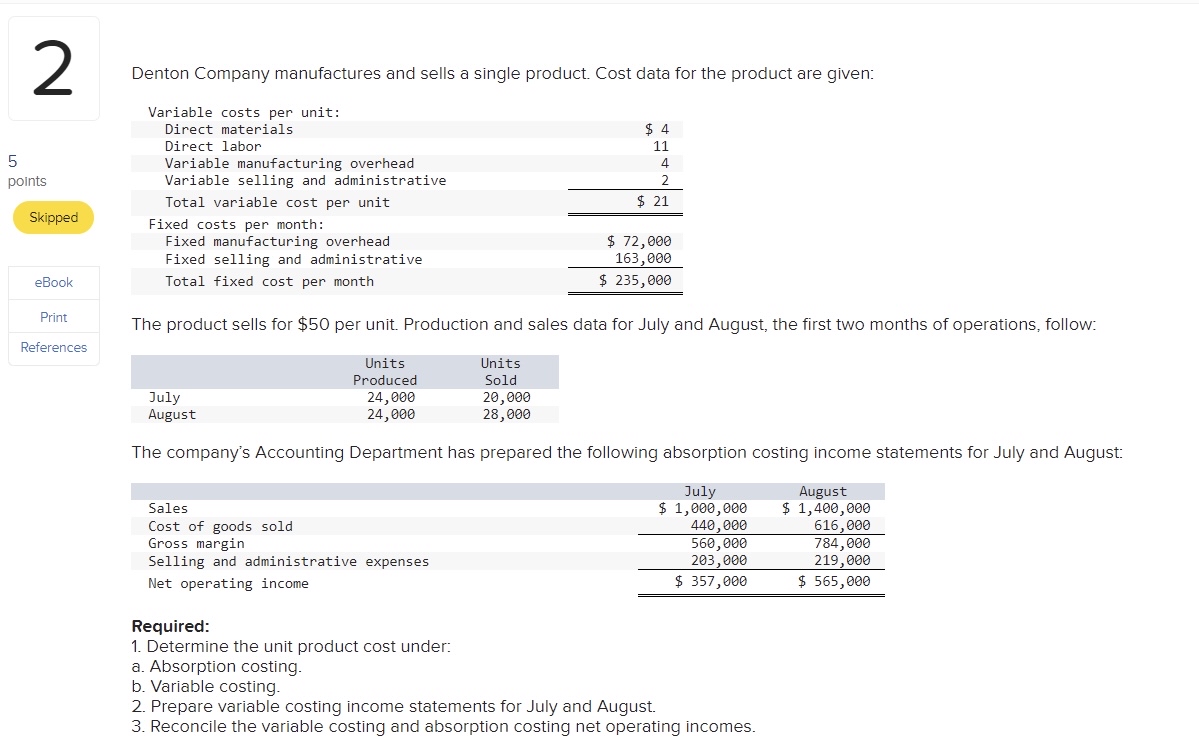This screenshot has width=1199, height=748.
Task: Click the August column header in income statement
Action: [823, 491]
